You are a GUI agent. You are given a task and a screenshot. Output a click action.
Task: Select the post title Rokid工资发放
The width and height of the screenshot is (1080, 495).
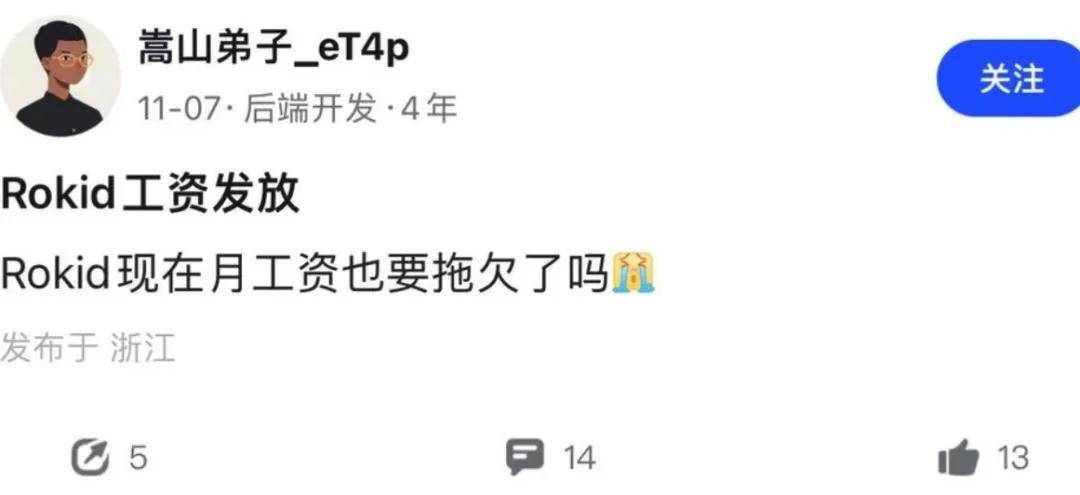coord(150,196)
